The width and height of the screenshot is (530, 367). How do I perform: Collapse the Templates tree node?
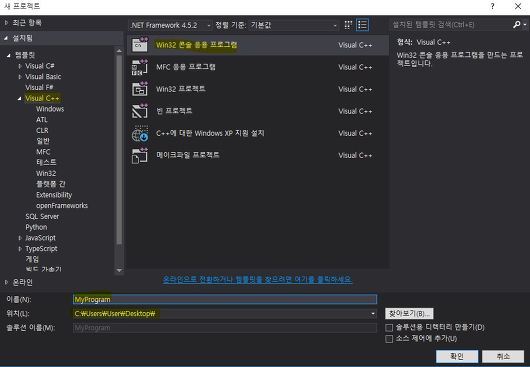click(x=9, y=55)
